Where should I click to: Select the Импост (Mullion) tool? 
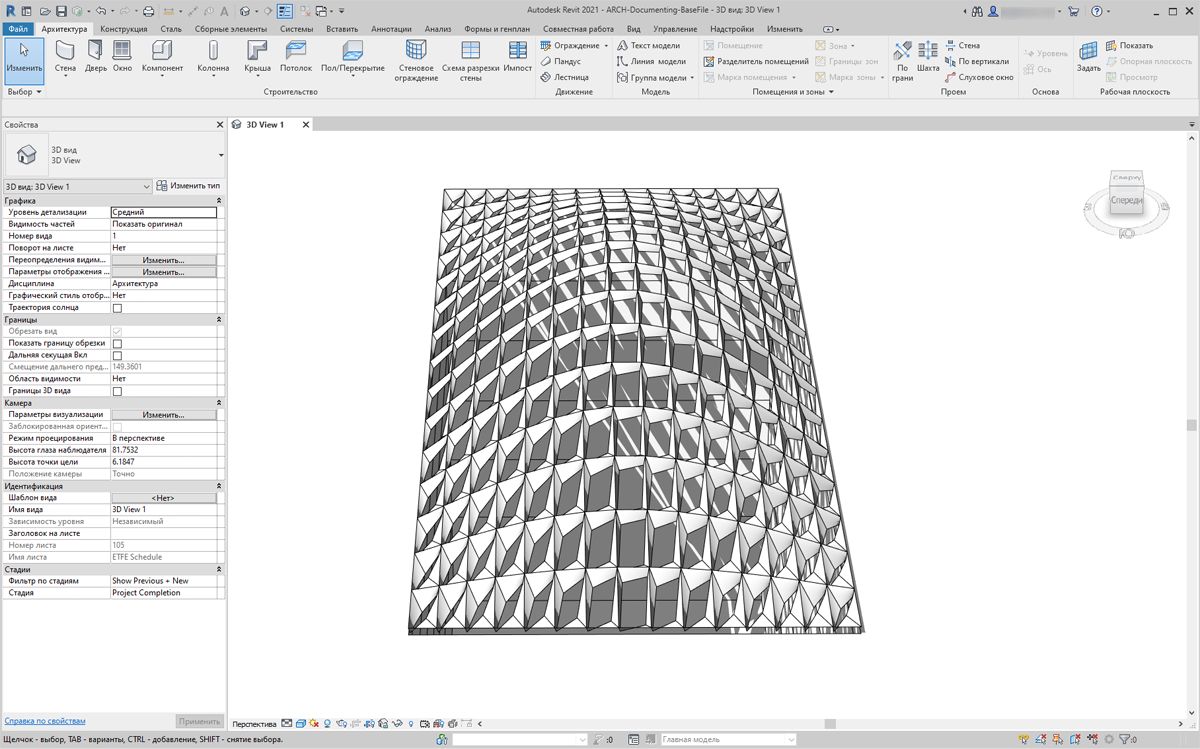pyautogui.click(x=518, y=58)
